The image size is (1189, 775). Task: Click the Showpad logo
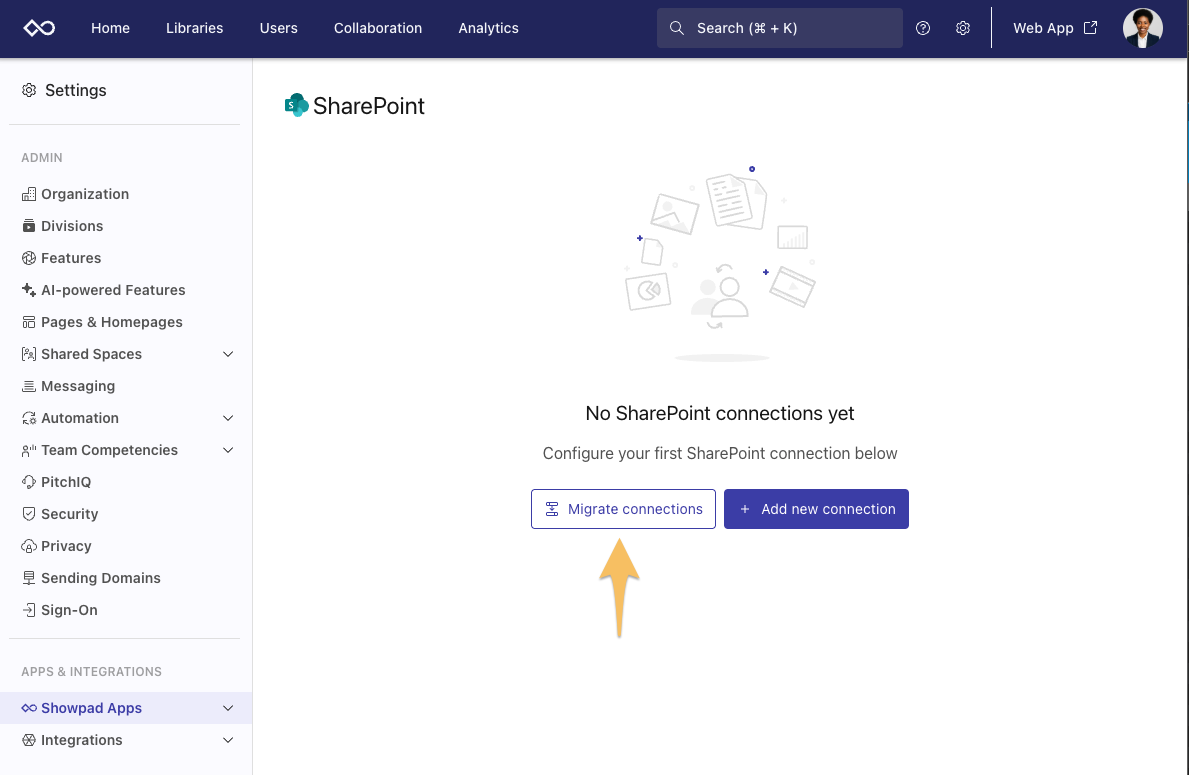coord(39,28)
